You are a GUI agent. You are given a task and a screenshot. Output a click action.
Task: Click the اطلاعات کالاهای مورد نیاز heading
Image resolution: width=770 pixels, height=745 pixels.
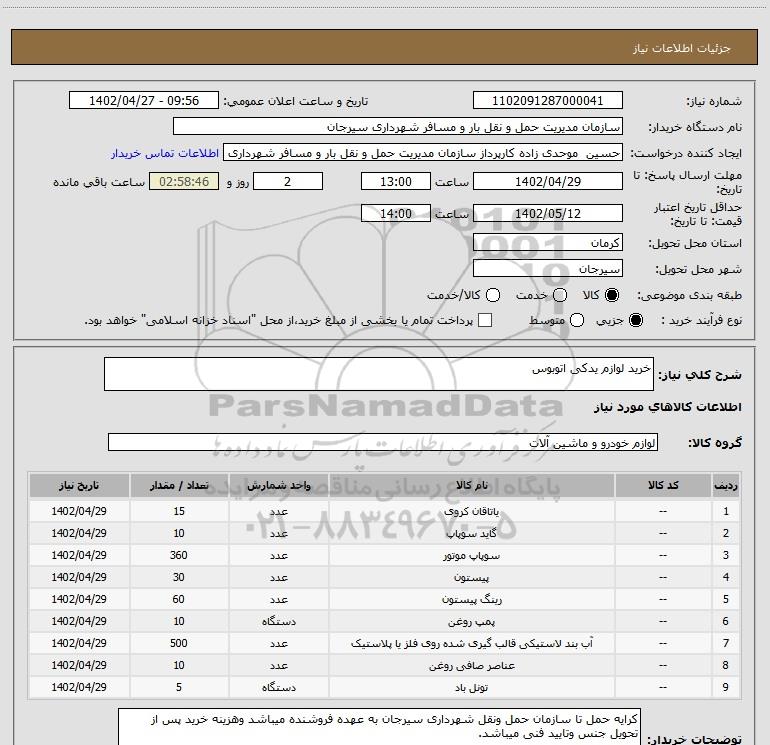click(x=668, y=407)
